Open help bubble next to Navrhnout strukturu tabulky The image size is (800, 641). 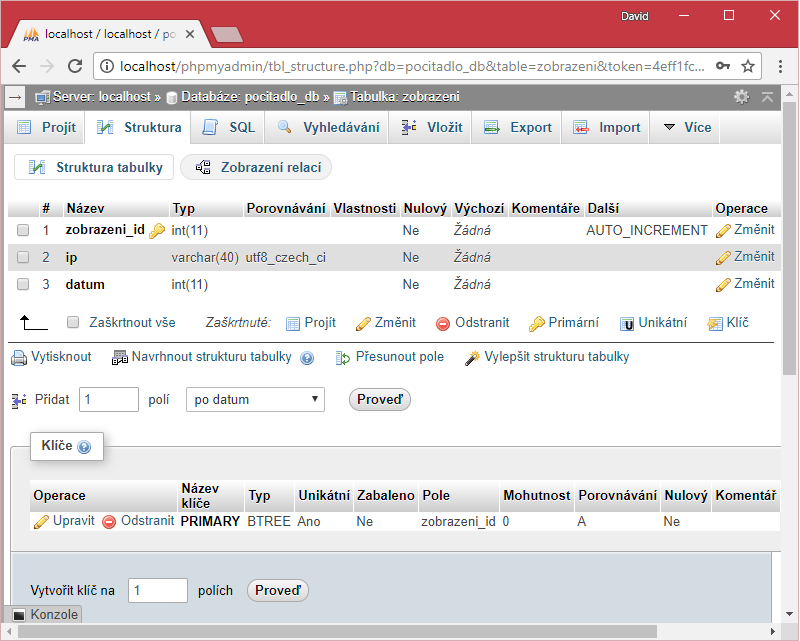306,357
